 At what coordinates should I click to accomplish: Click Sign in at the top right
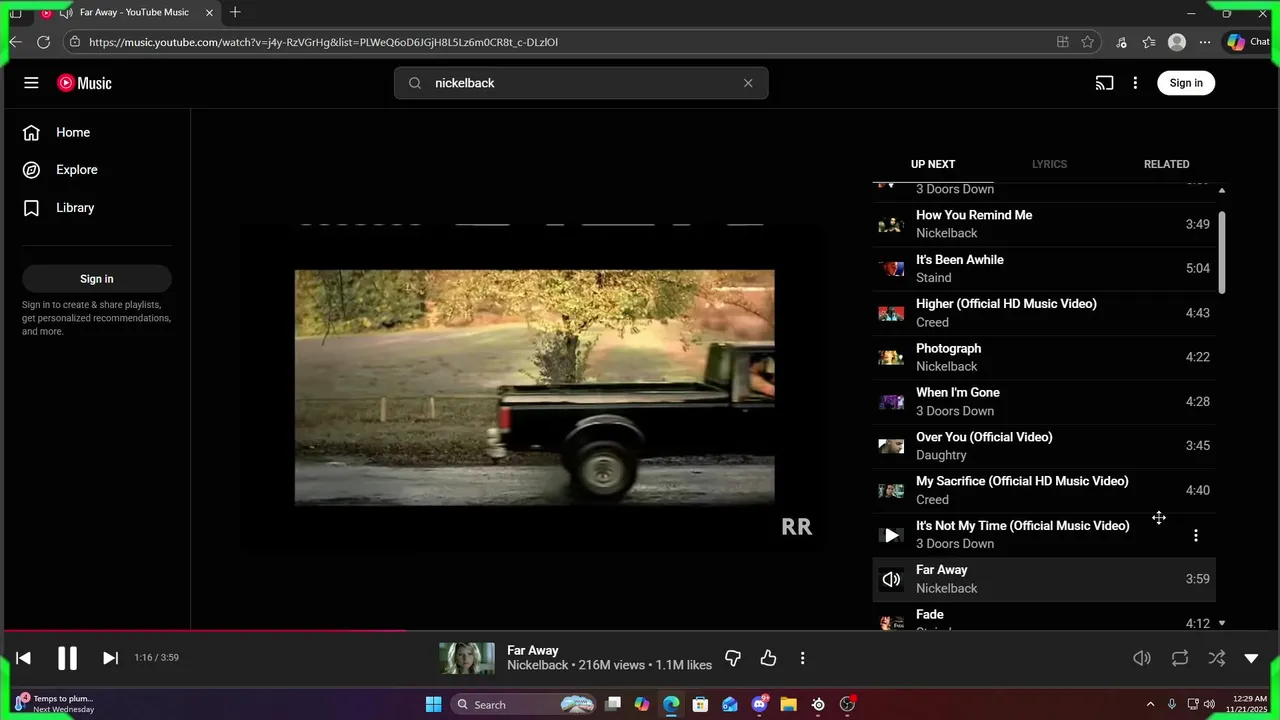(x=1186, y=83)
